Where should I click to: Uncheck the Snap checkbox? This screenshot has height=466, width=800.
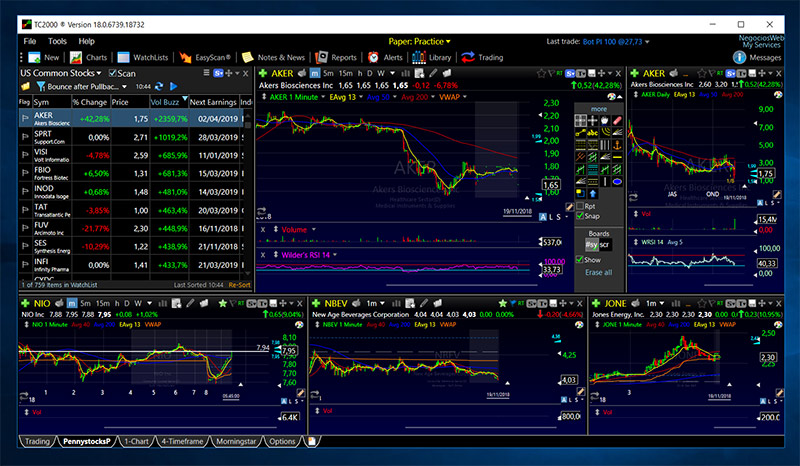coord(580,216)
